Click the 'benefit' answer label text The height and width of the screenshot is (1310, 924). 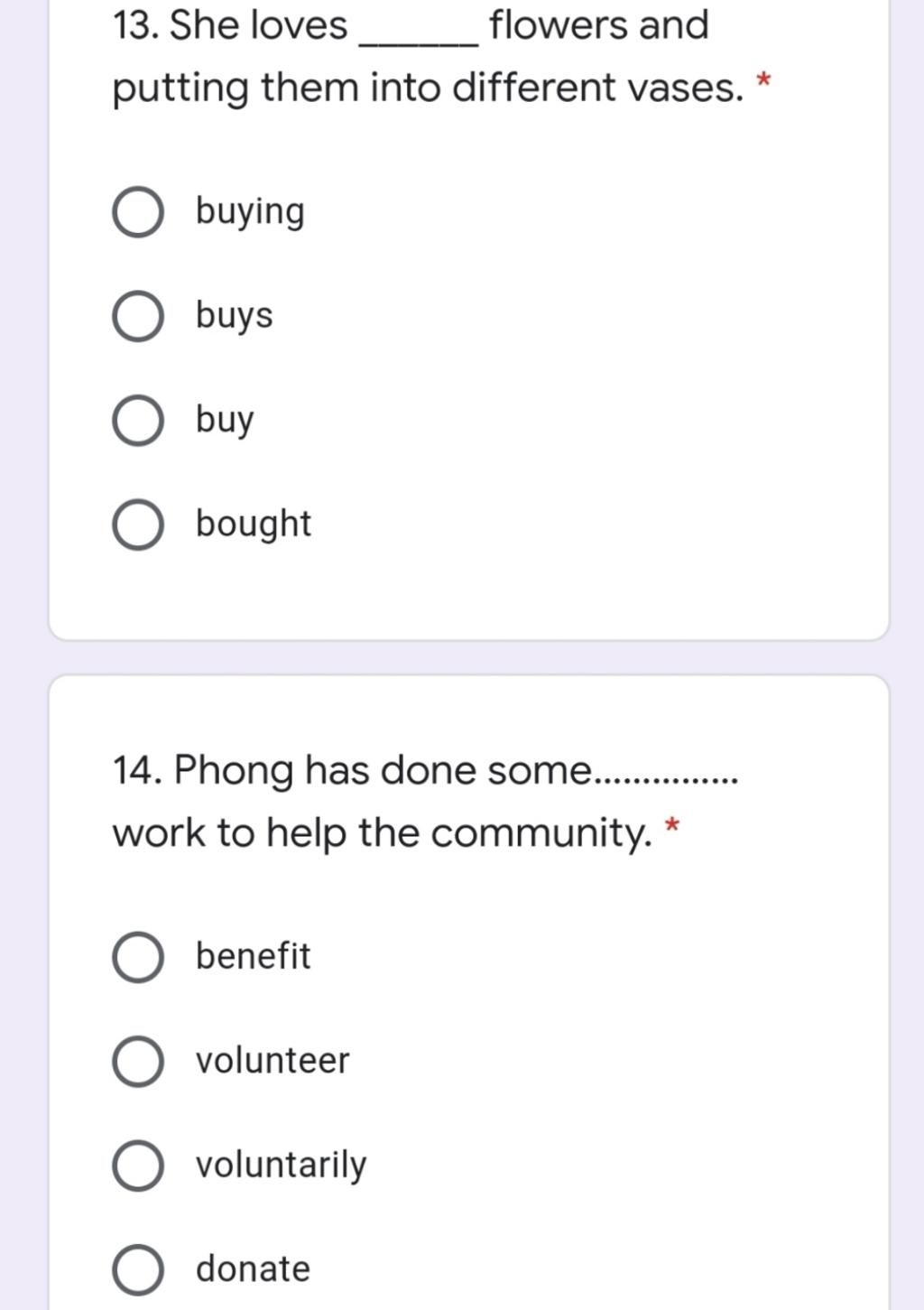[253, 956]
